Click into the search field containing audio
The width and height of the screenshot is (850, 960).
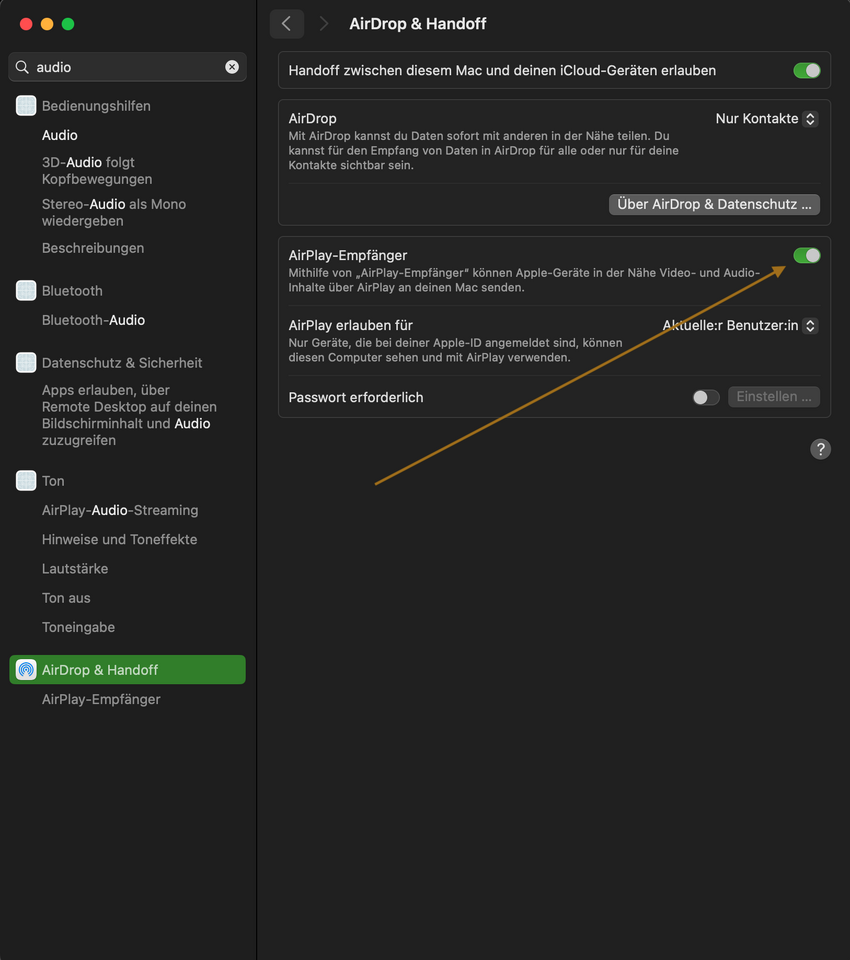(127, 67)
